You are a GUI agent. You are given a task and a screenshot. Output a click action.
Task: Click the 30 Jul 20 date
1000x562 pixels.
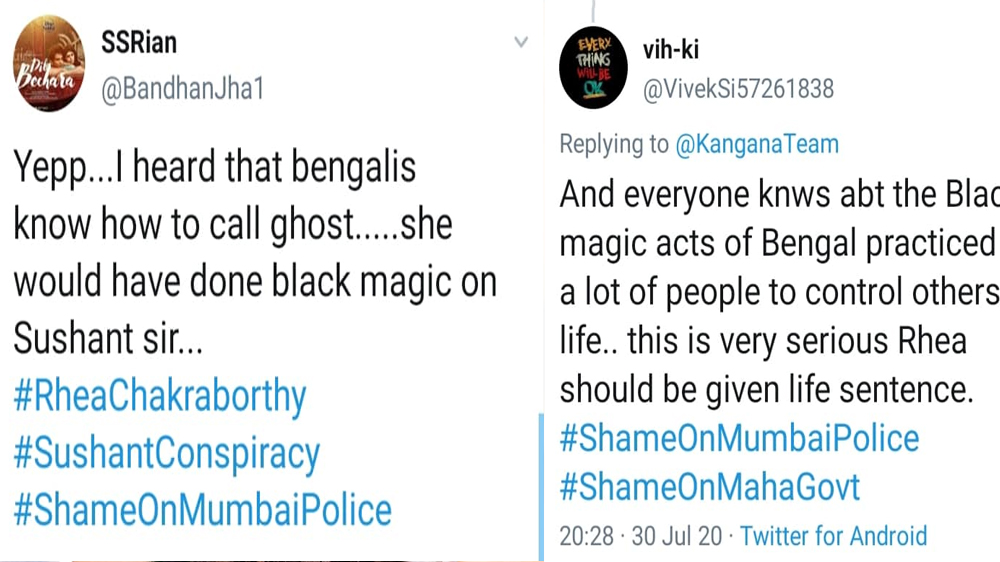(677, 536)
